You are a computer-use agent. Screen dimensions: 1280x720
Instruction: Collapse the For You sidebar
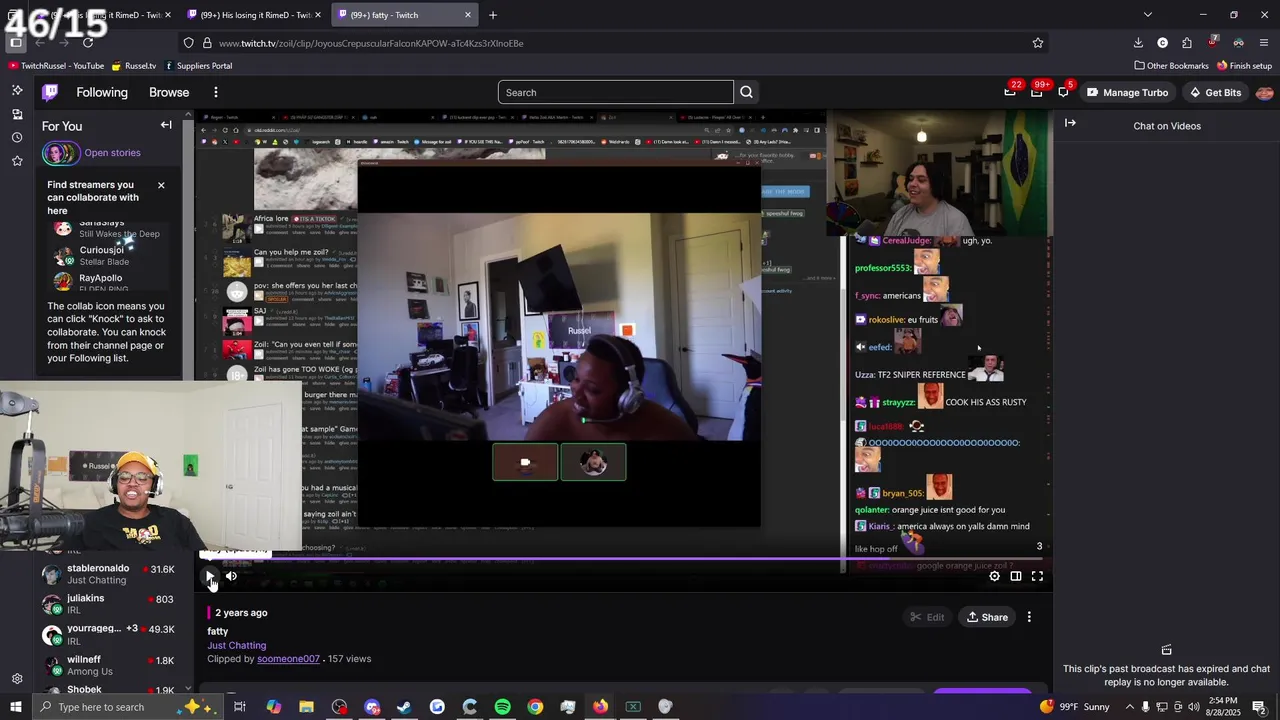tap(166, 125)
